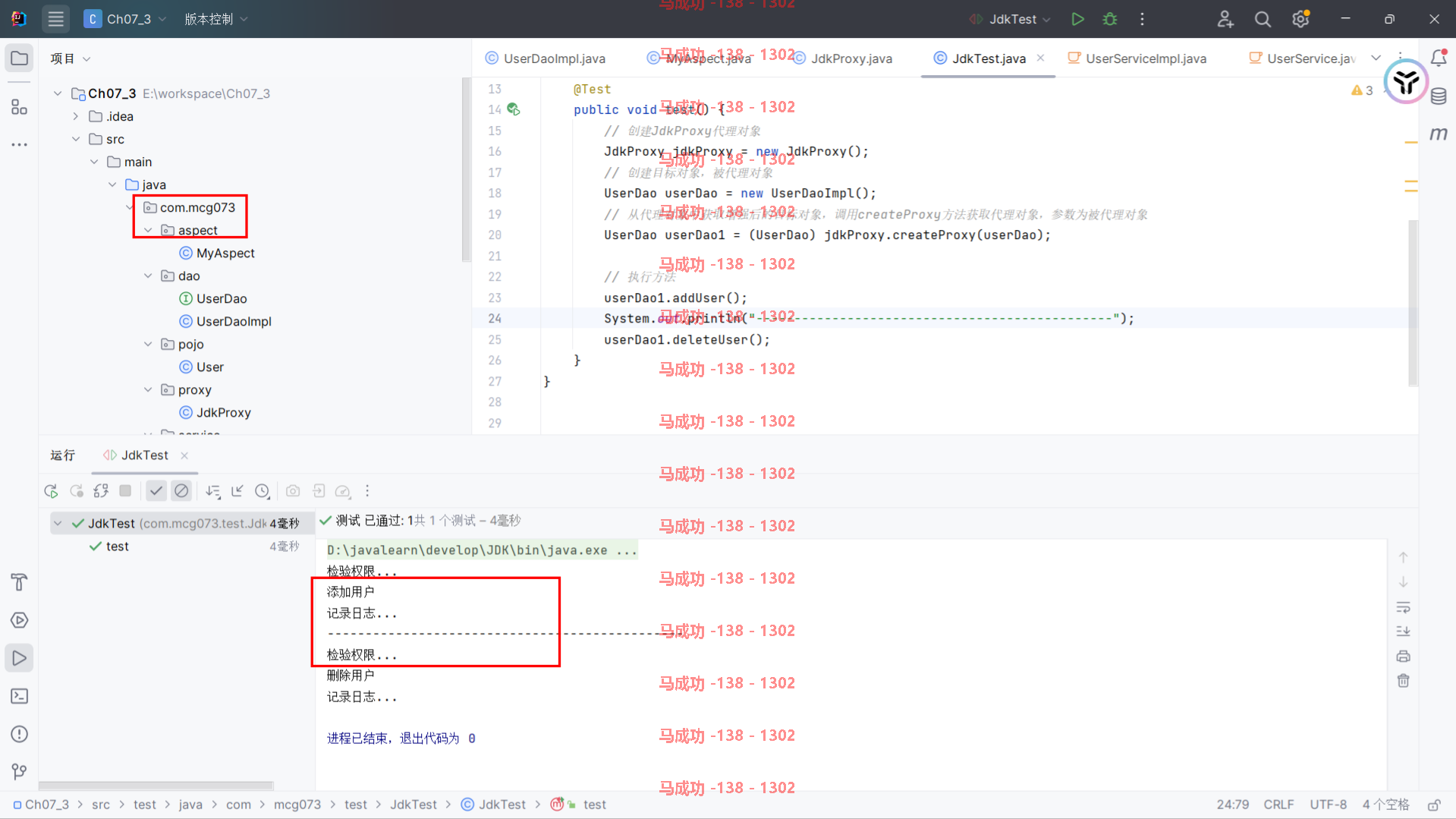Show hidden editor tabs dropdown
The height and width of the screenshot is (819, 1456).
coord(1376,58)
